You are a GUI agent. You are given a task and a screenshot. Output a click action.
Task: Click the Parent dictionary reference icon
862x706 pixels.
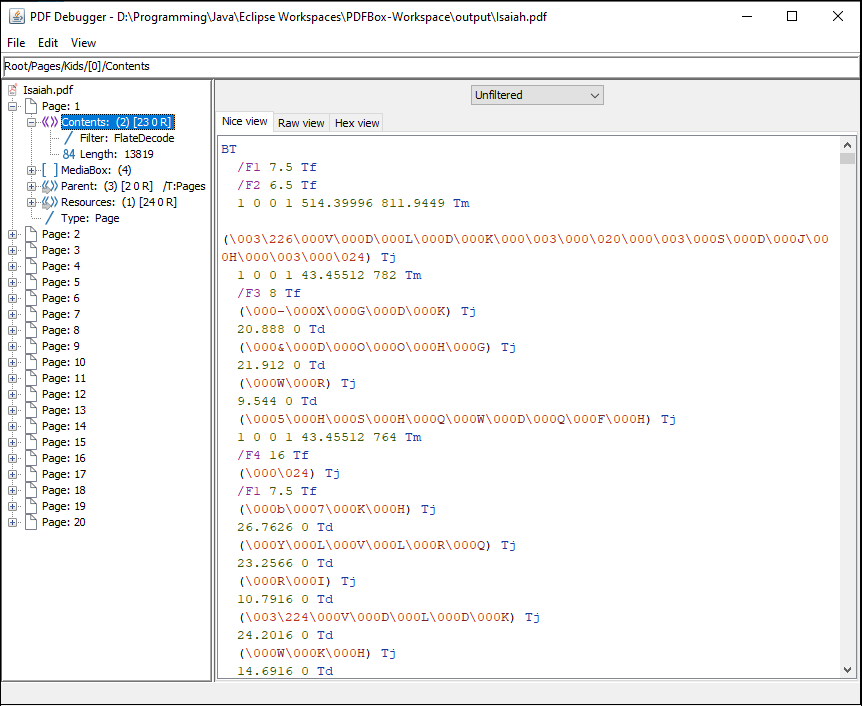pyautogui.click(x=49, y=186)
